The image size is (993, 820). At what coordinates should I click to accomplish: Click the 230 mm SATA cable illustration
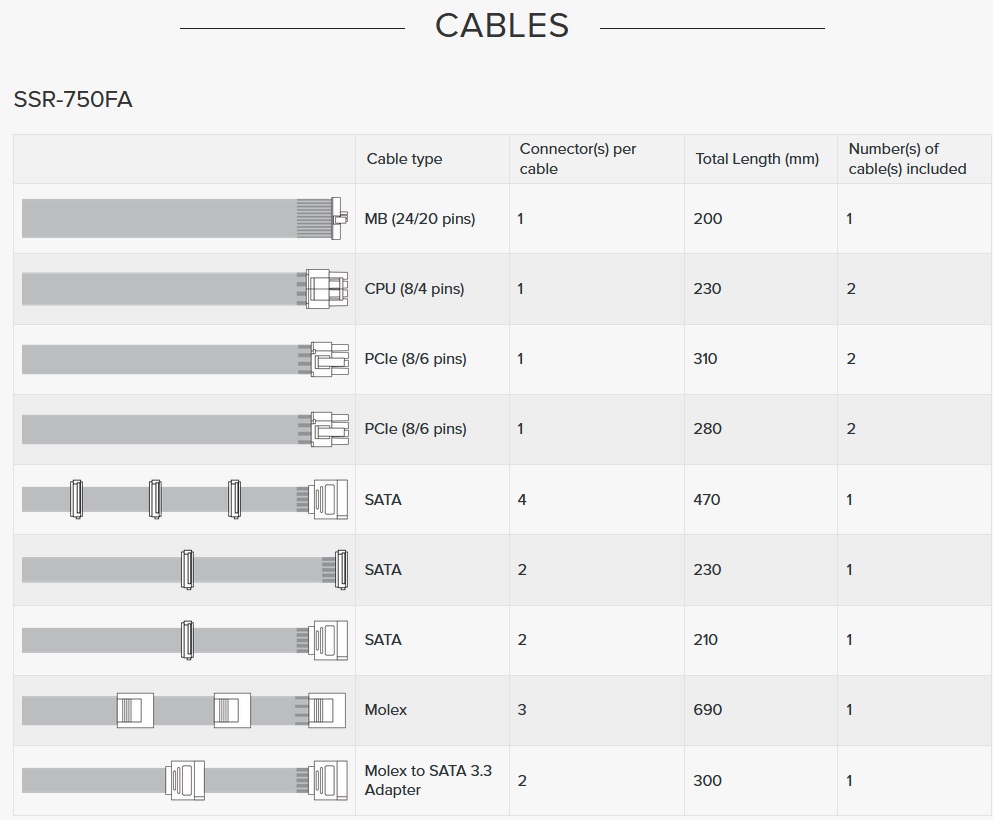click(x=185, y=569)
